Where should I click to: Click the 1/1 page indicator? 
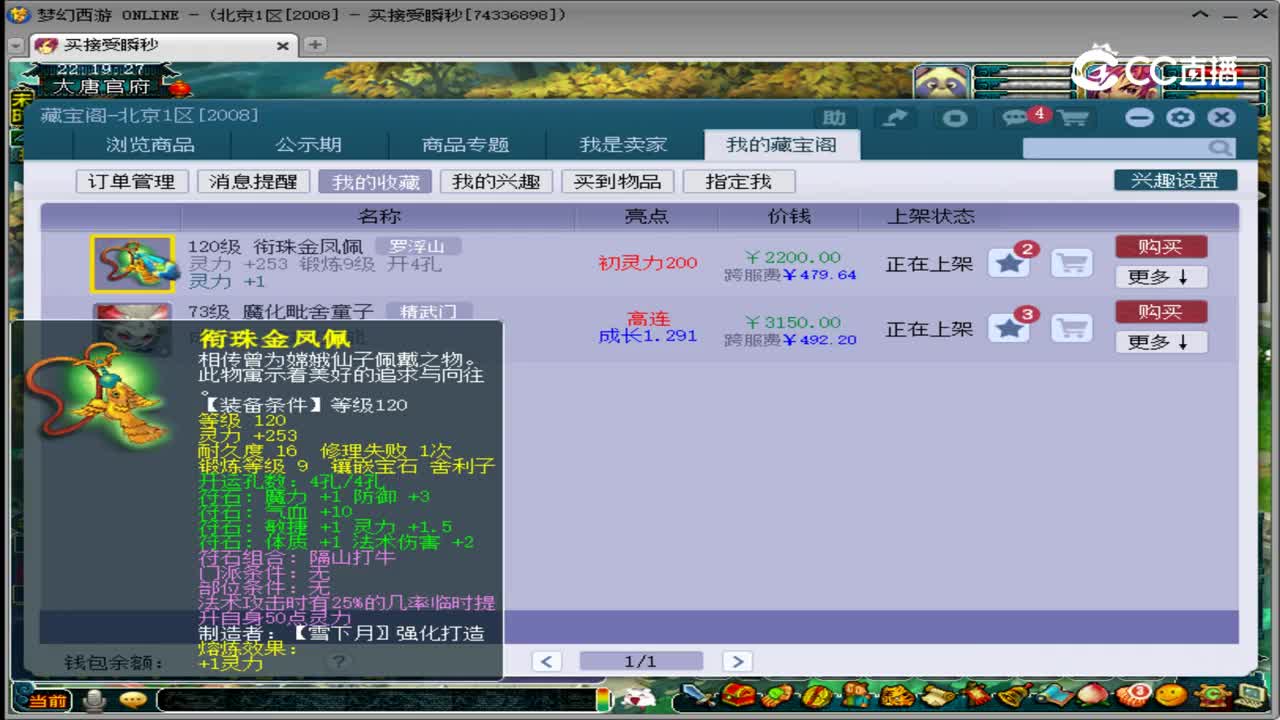641,661
